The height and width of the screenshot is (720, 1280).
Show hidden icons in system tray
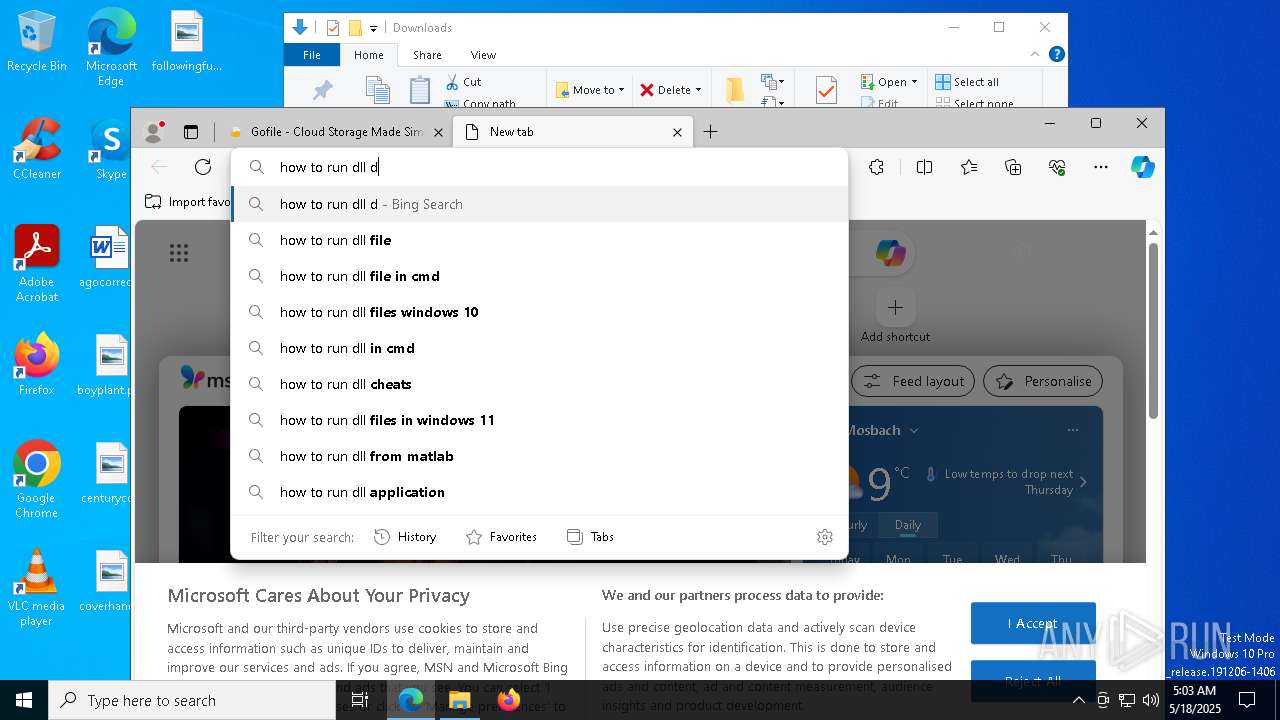pyautogui.click(x=1078, y=700)
